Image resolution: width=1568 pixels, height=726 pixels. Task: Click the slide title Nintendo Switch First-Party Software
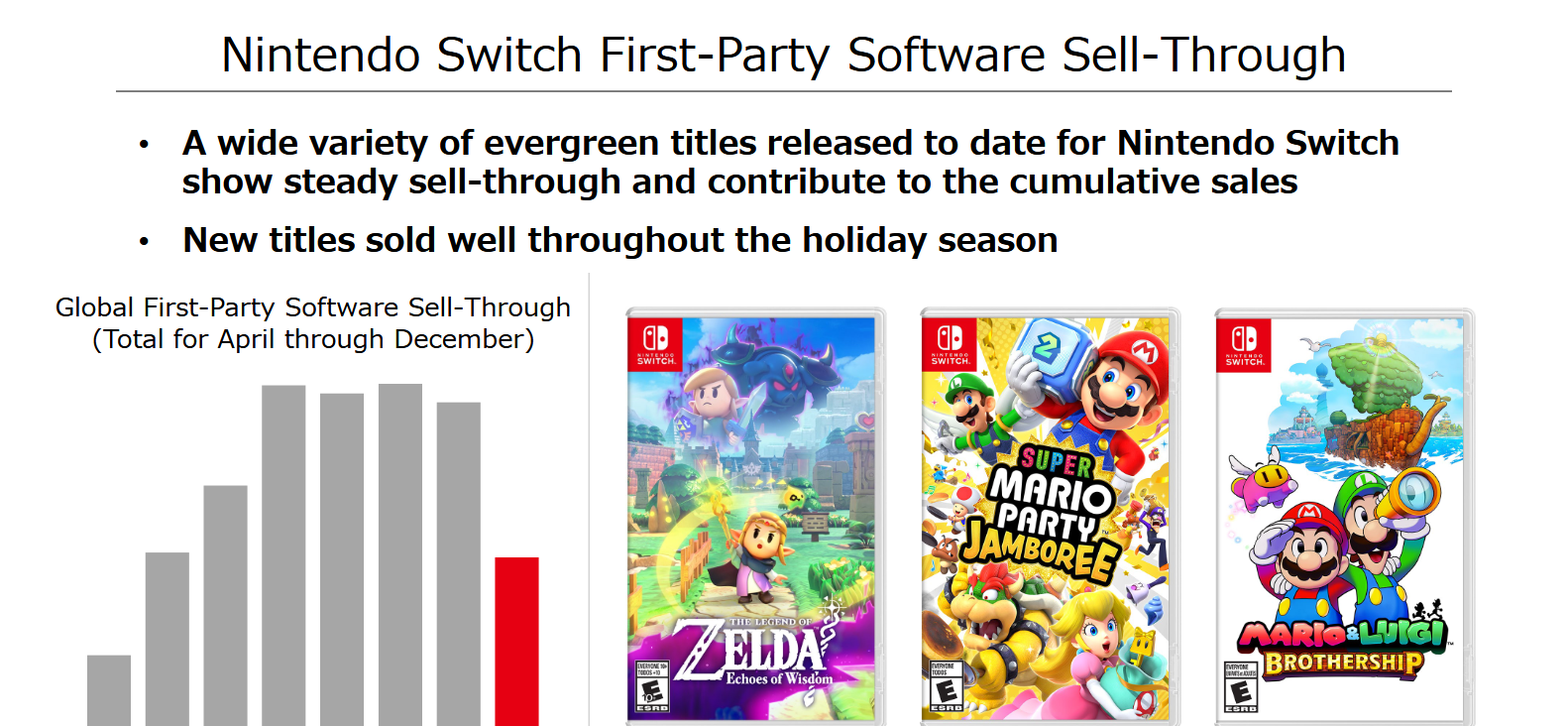(x=784, y=55)
